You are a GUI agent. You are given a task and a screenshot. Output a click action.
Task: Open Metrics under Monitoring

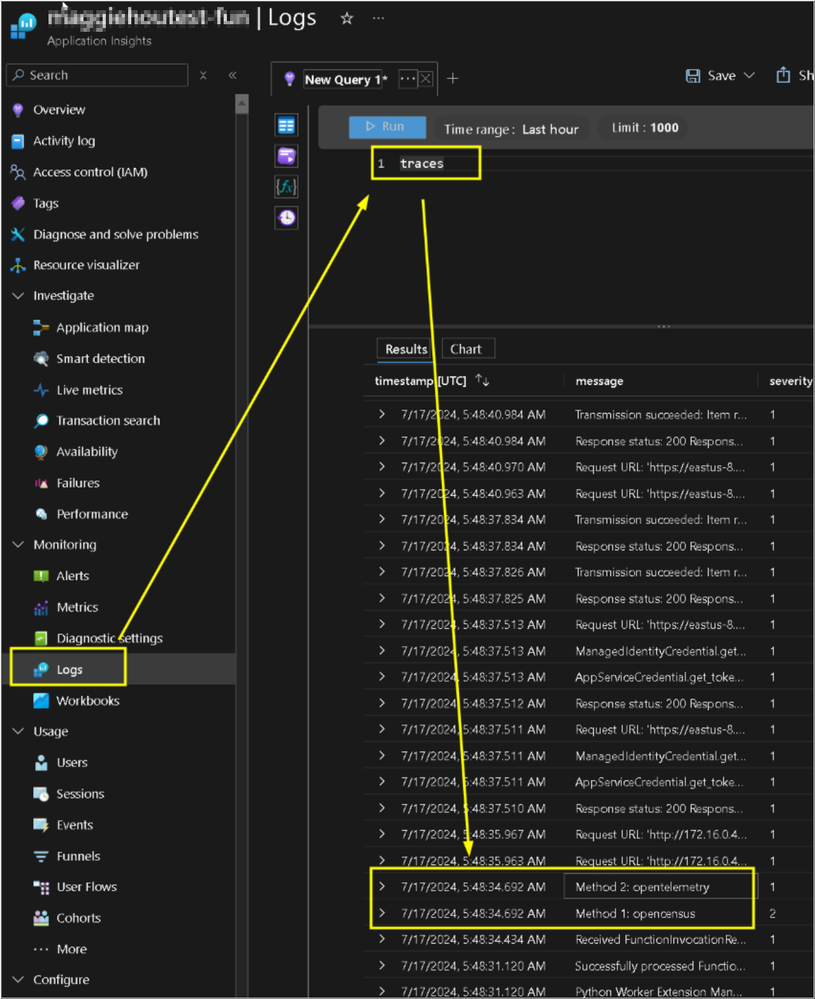click(77, 607)
